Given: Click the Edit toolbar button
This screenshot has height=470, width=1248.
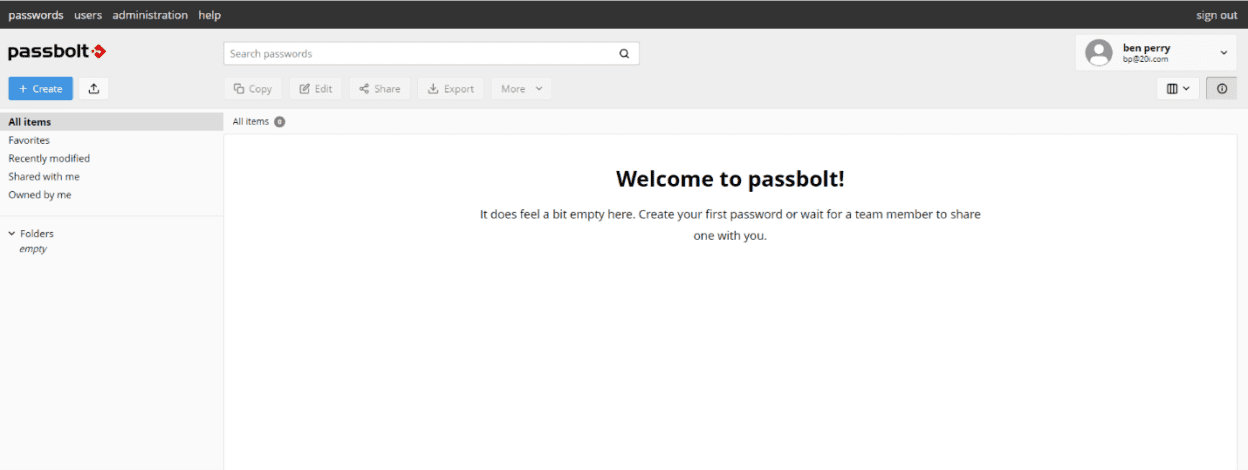Looking at the screenshot, I should point(316,89).
